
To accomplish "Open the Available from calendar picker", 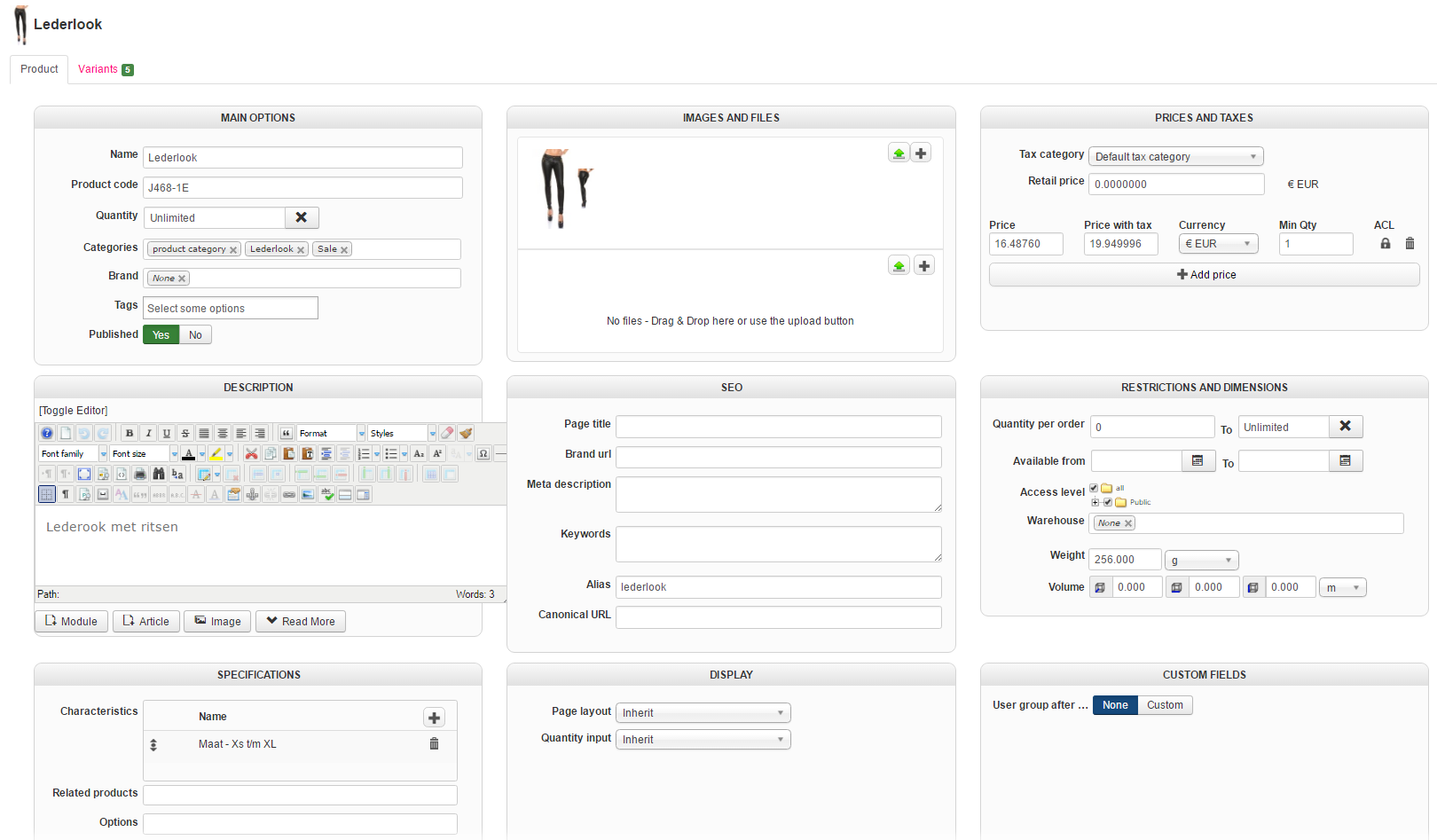I will coord(1197,460).
